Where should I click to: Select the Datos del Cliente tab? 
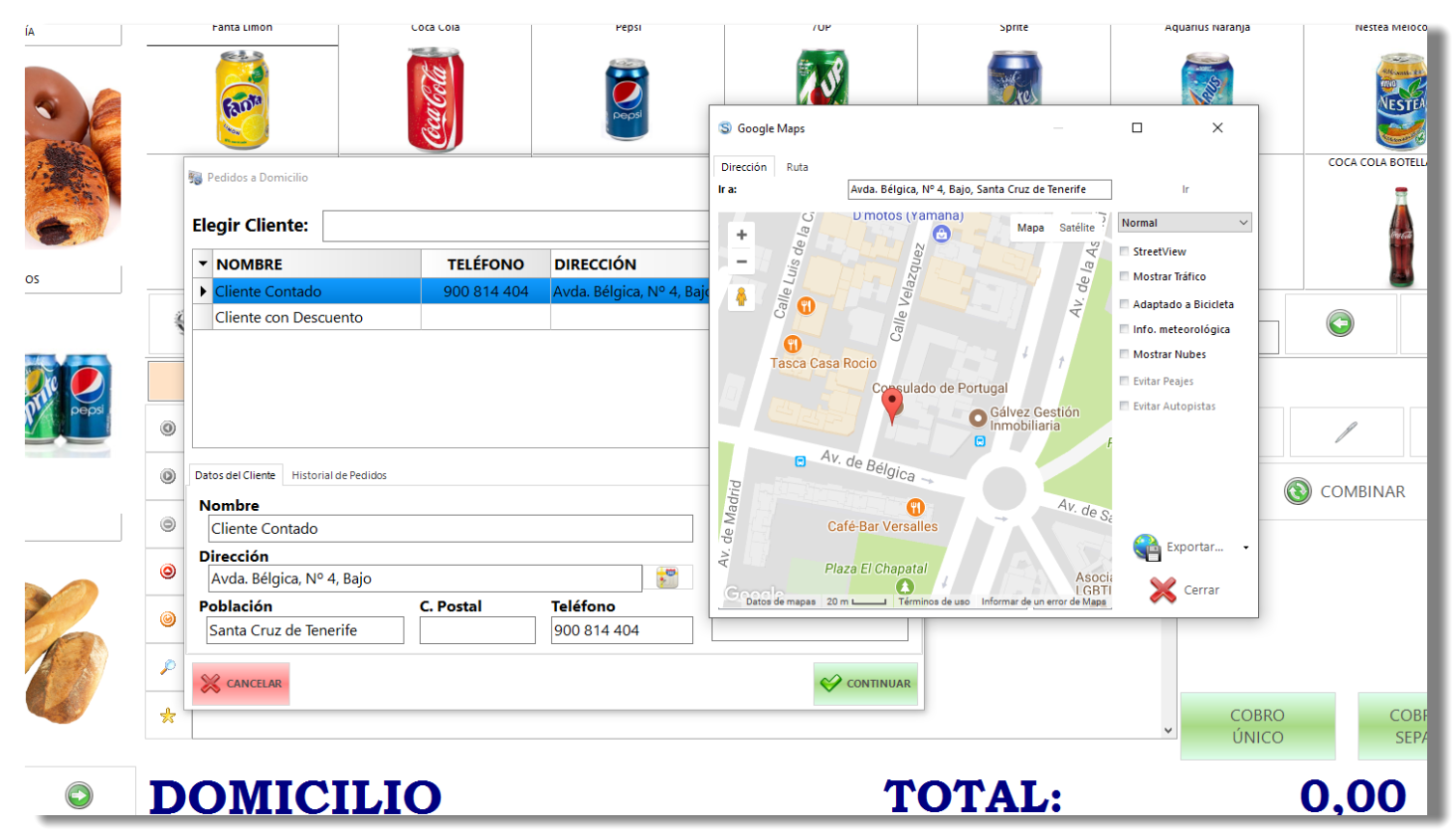[x=235, y=475]
